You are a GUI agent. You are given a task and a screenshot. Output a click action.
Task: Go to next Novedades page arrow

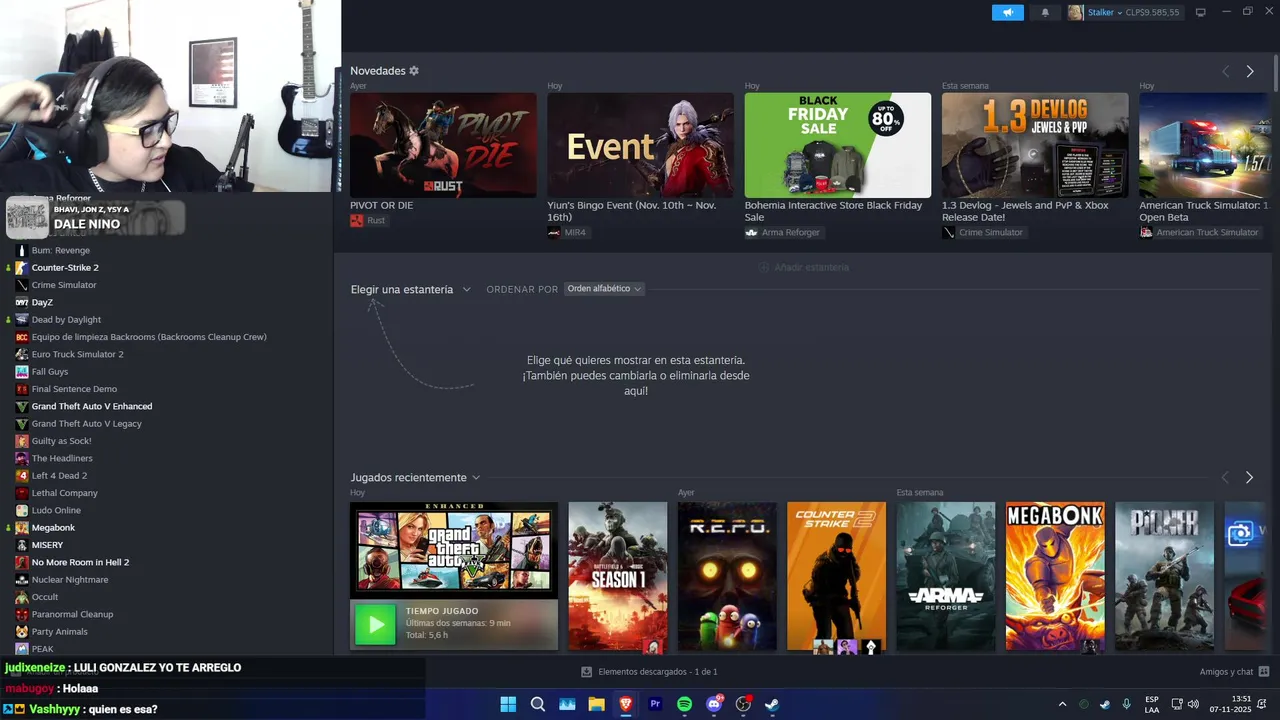coord(1250,71)
